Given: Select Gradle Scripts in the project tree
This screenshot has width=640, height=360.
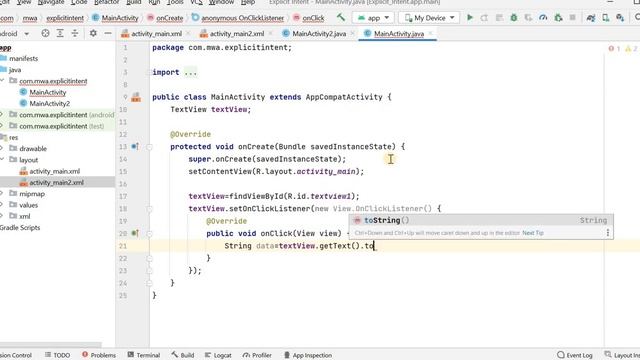Looking at the screenshot, I should point(20,227).
